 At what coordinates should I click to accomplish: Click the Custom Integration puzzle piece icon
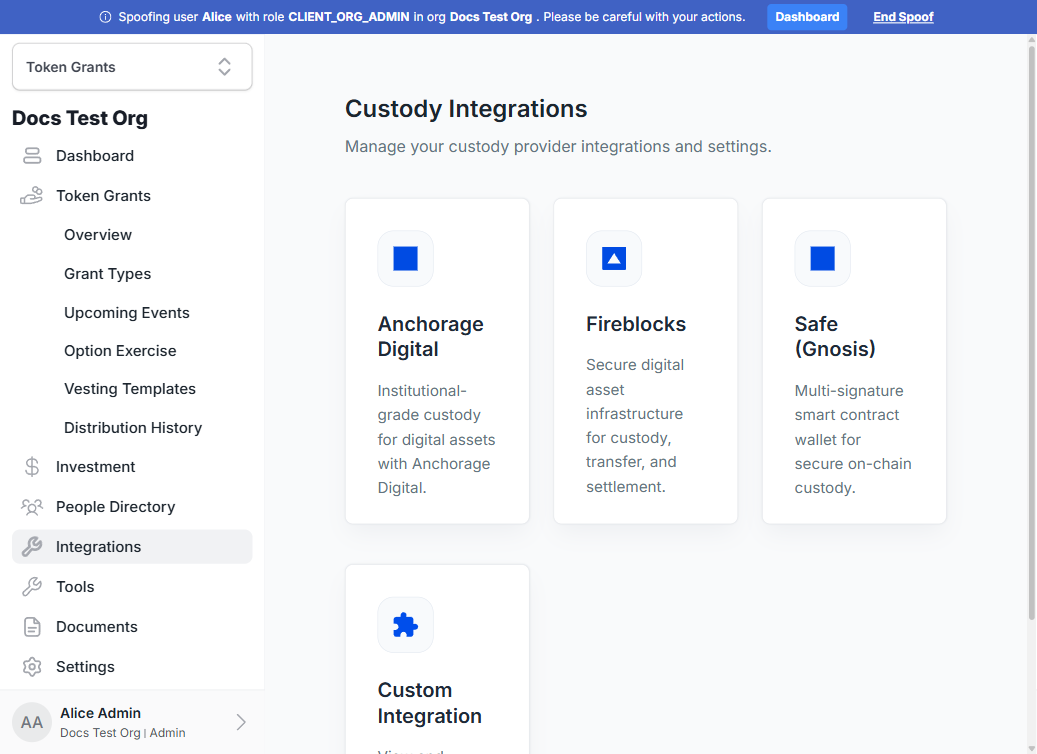point(405,625)
